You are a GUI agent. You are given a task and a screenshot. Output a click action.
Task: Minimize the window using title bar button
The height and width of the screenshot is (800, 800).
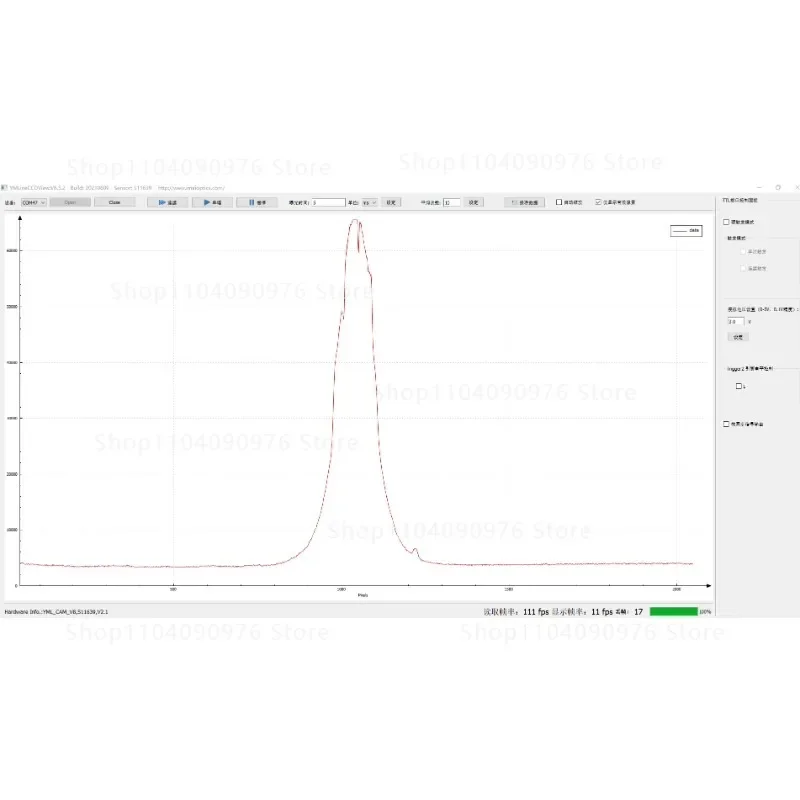point(759,187)
